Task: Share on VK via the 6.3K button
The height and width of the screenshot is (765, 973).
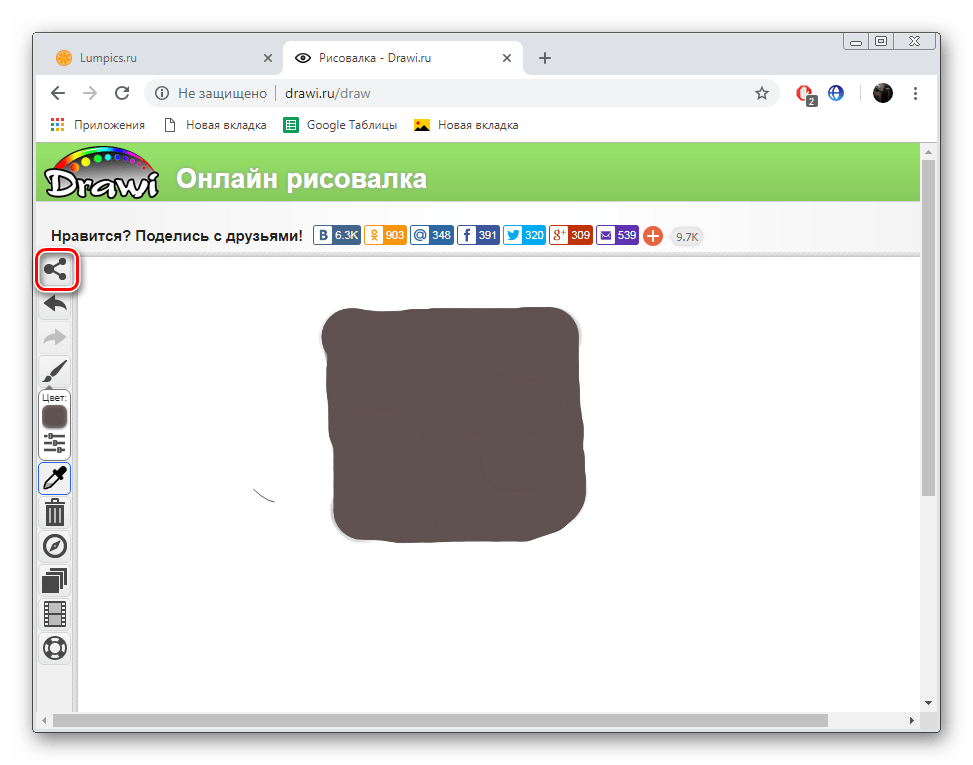Action: pos(337,236)
